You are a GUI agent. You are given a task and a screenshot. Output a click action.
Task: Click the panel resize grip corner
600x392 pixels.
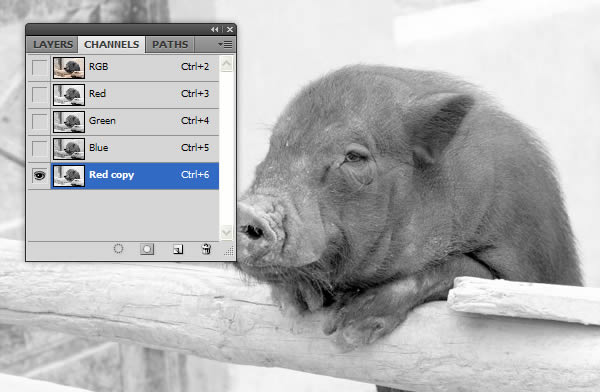tap(229, 251)
